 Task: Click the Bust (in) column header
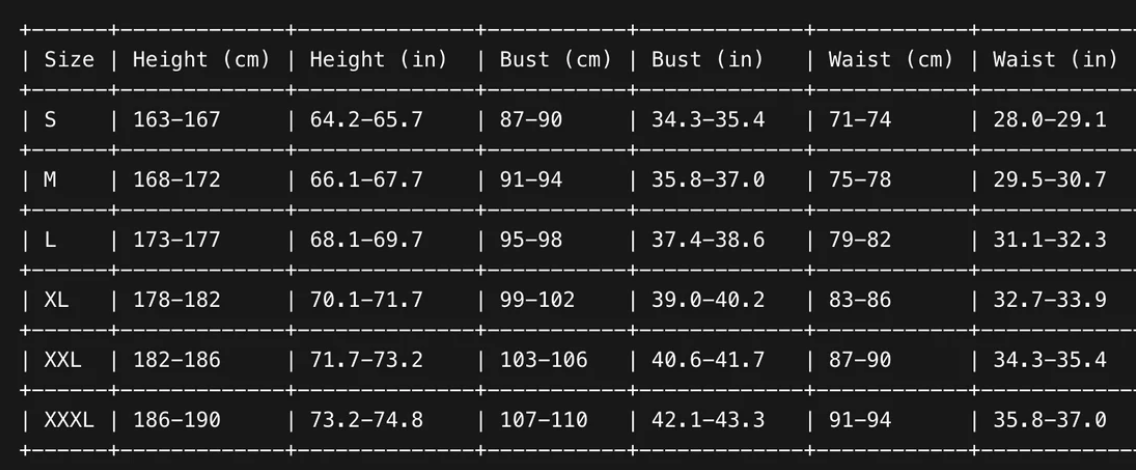[707, 59]
